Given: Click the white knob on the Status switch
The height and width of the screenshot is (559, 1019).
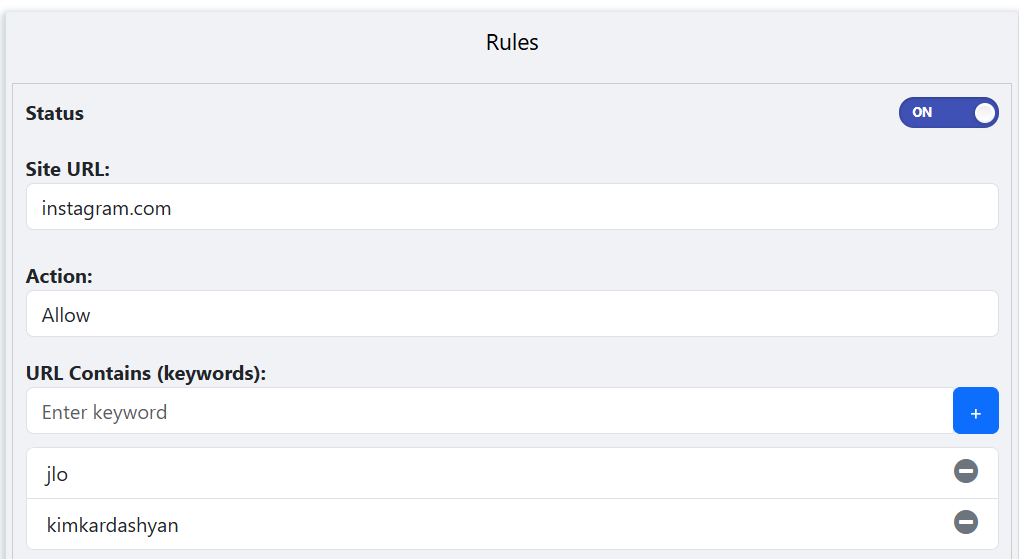Looking at the screenshot, I should tap(984, 113).
